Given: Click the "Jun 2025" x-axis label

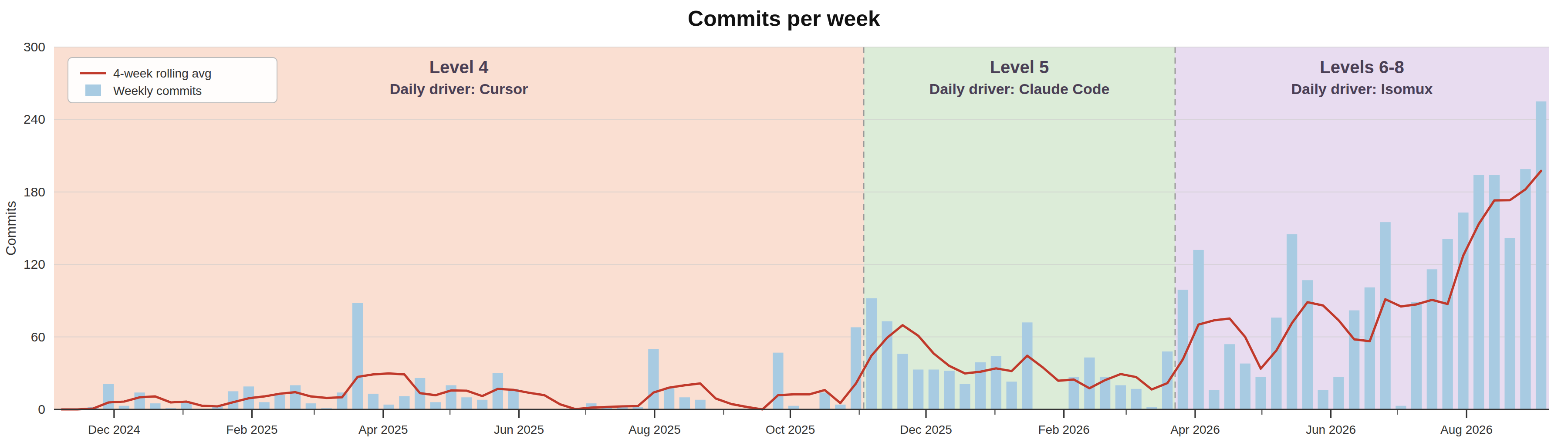Looking at the screenshot, I should coord(519,429).
